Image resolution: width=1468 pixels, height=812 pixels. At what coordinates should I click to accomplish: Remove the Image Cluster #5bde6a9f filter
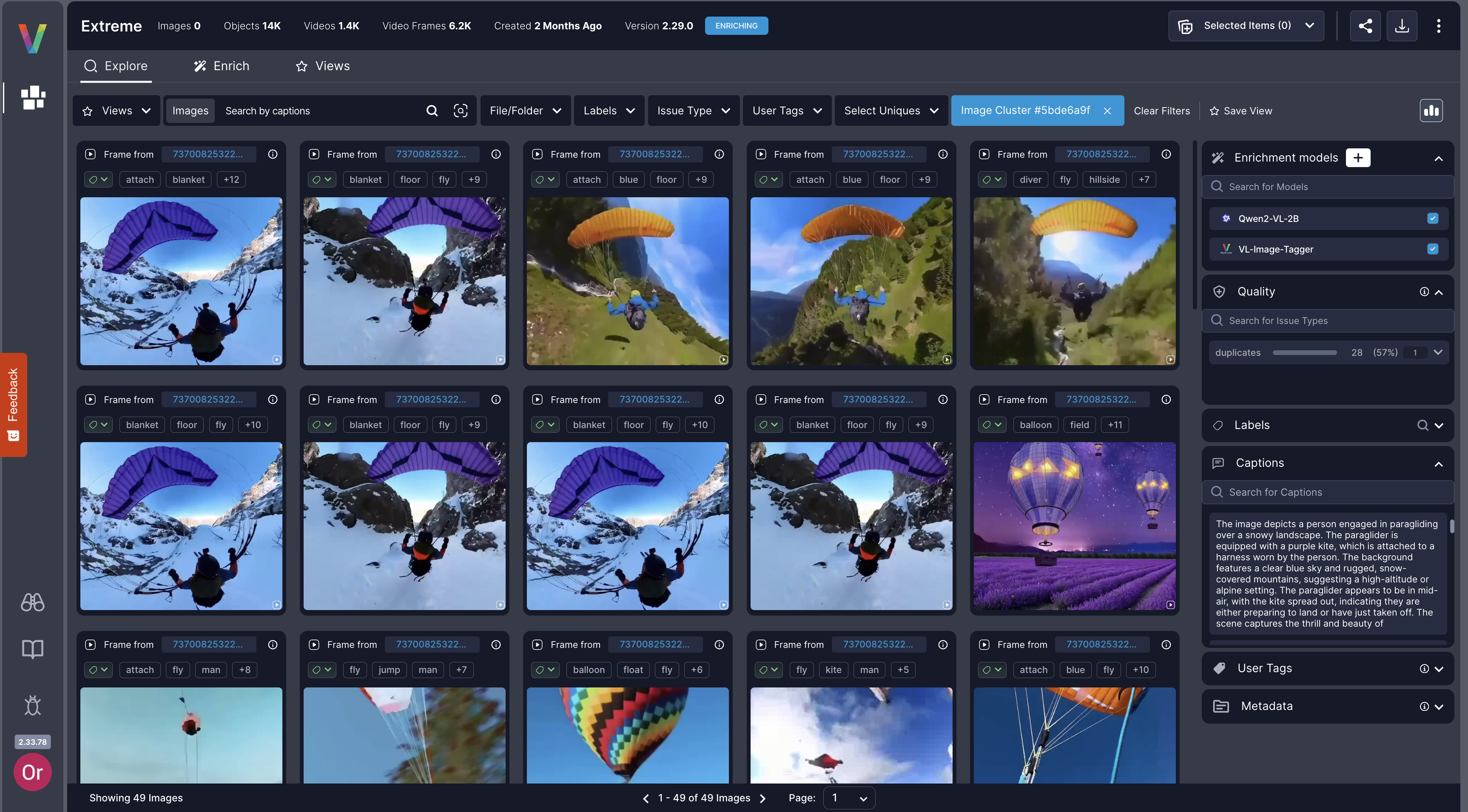pyautogui.click(x=1107, y=111)
